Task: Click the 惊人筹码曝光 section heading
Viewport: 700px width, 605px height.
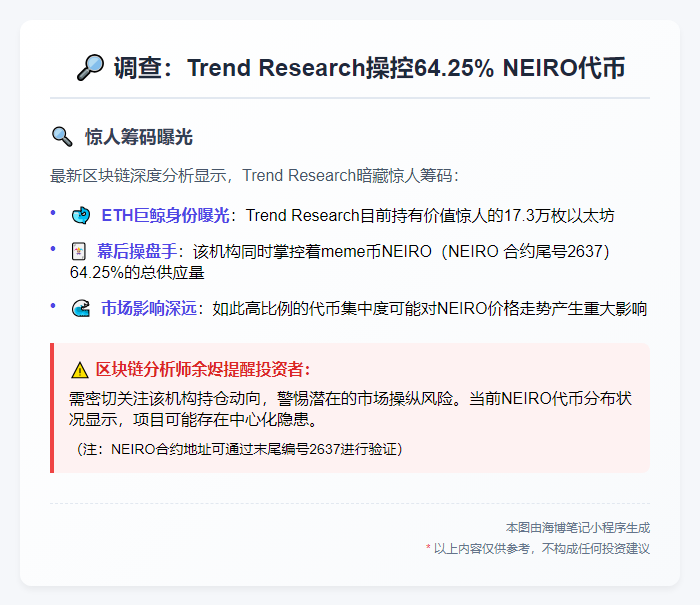Action: 138,137
